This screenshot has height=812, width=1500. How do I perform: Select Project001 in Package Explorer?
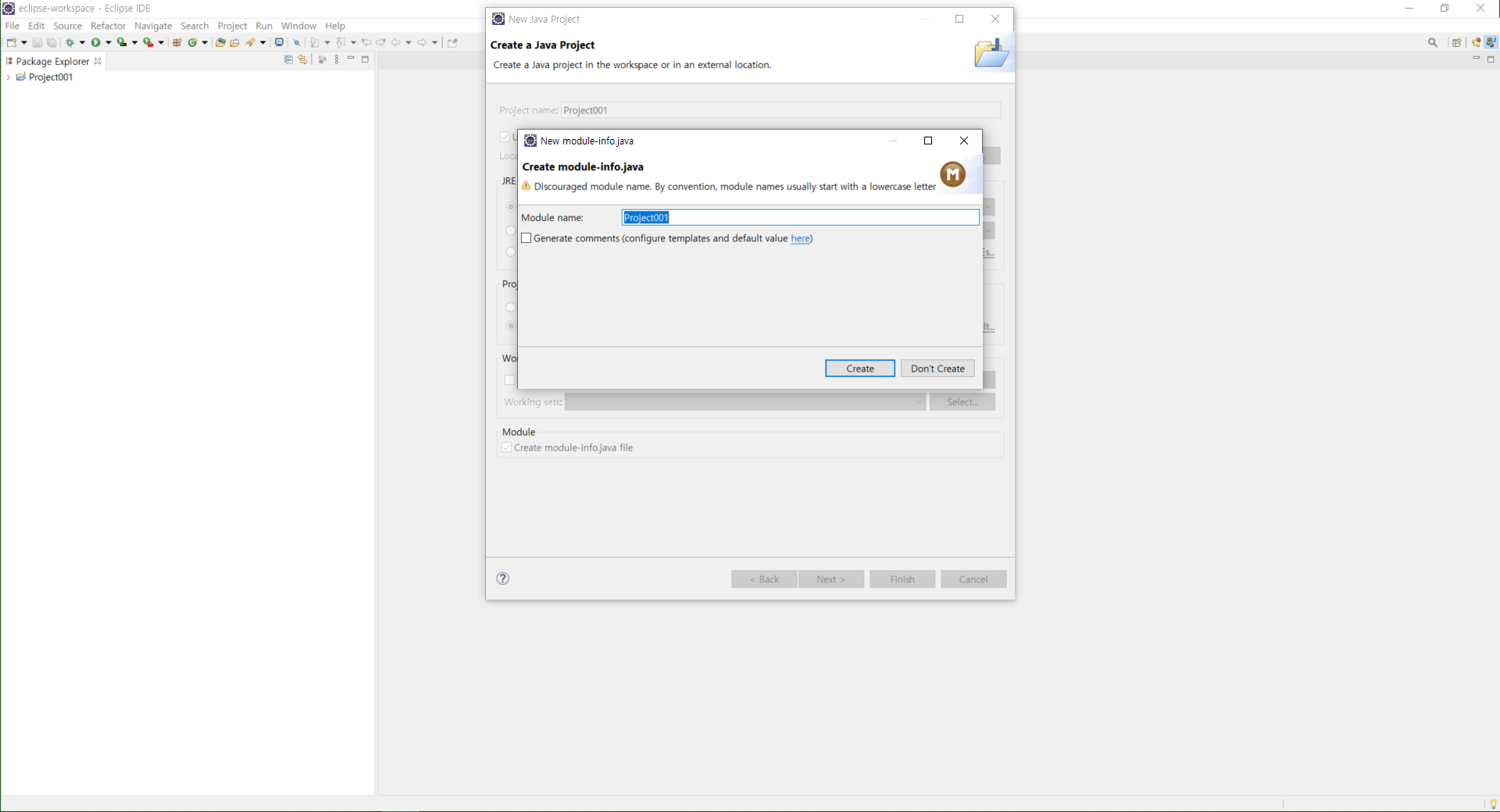coord(51,77)
